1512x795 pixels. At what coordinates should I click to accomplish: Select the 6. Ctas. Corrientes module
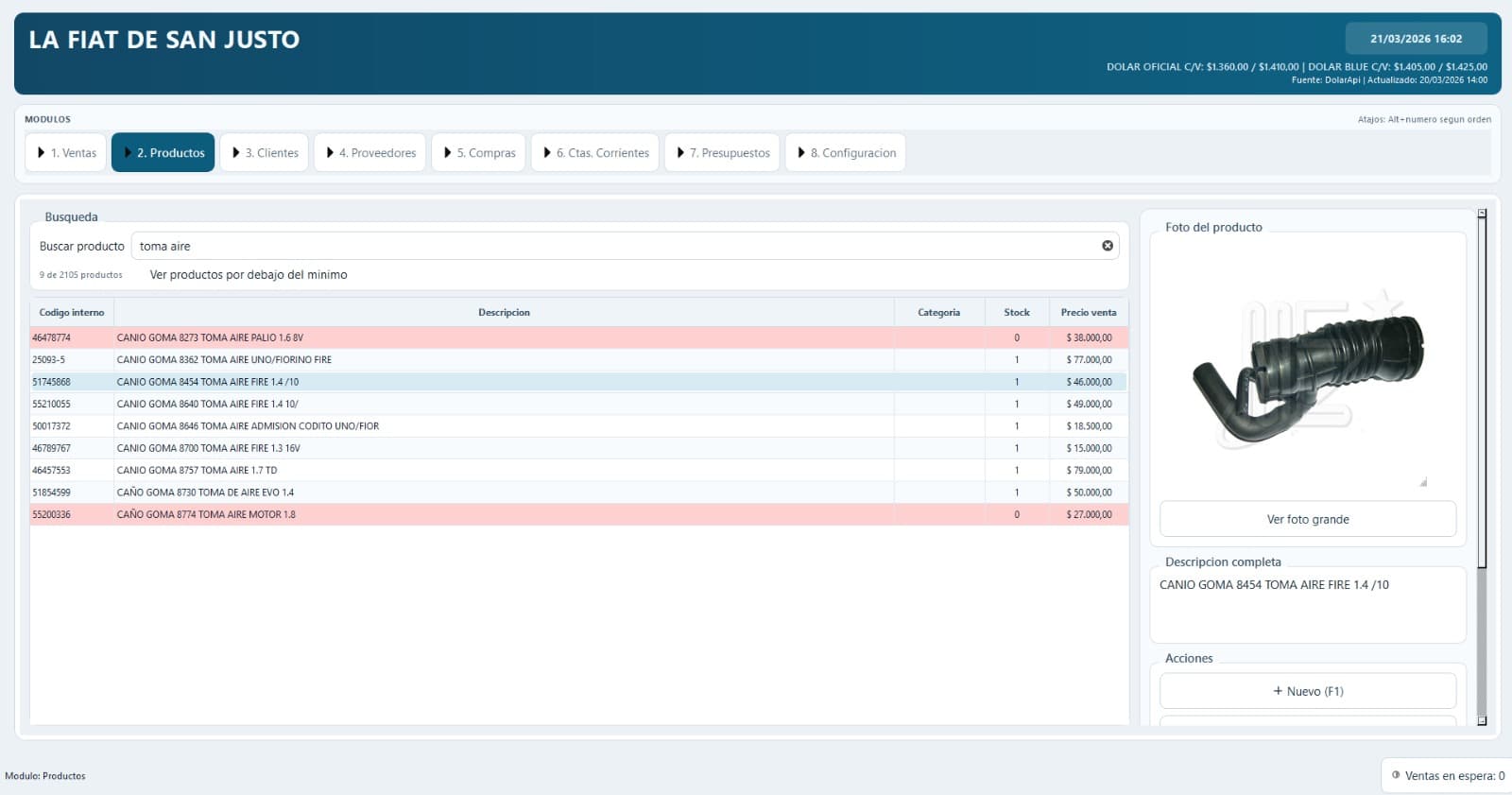[595, 152]
